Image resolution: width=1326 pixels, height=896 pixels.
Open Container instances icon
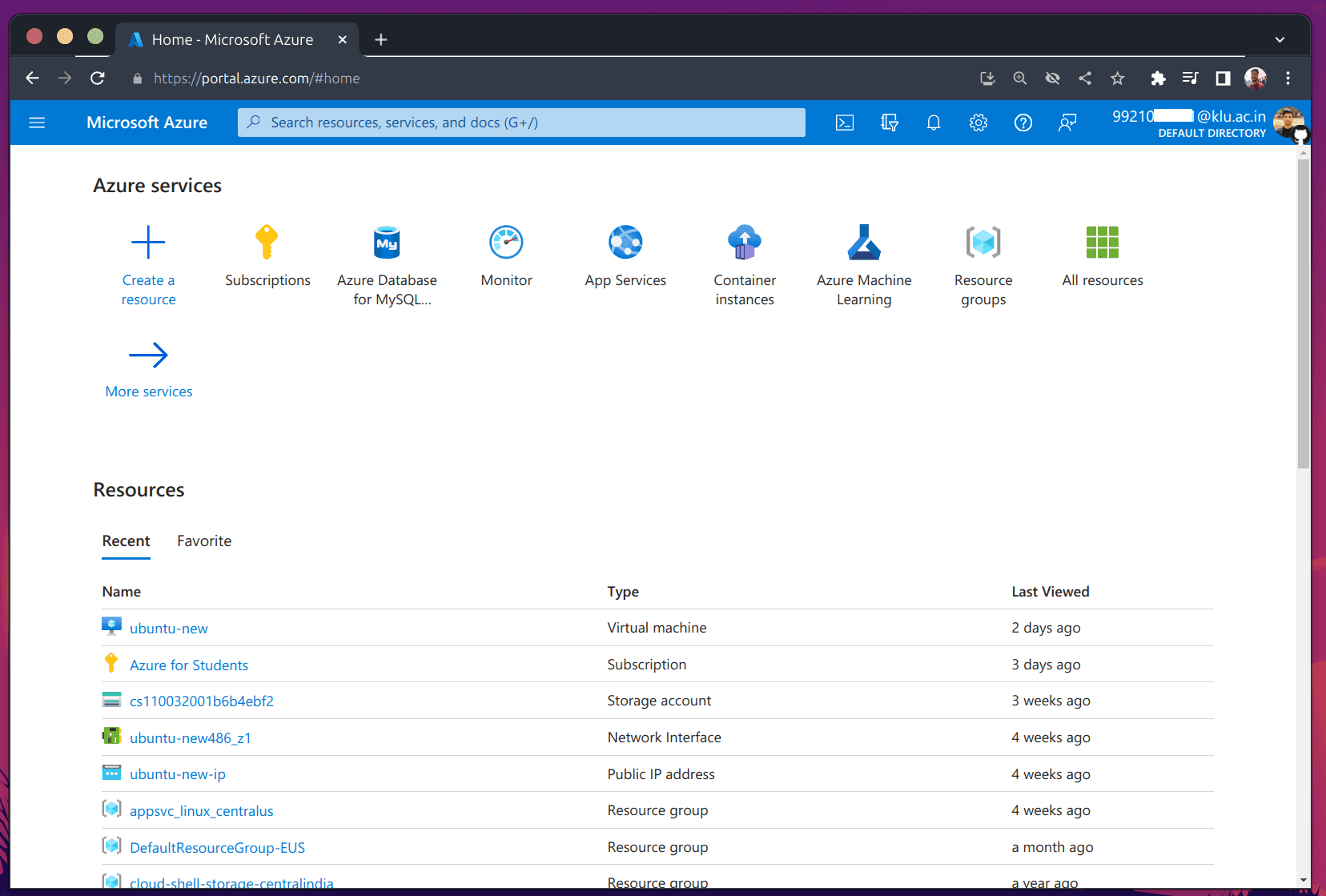pos(745,242)
